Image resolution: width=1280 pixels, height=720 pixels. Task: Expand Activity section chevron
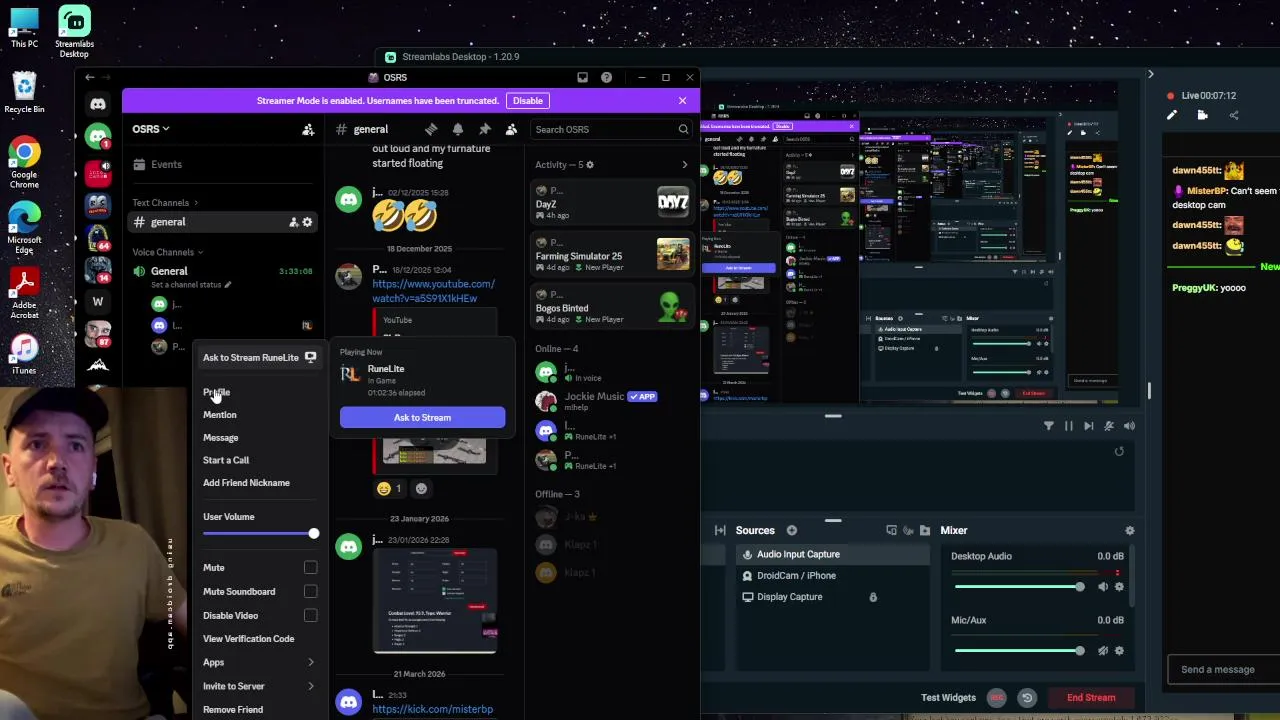tap(684, 165)
